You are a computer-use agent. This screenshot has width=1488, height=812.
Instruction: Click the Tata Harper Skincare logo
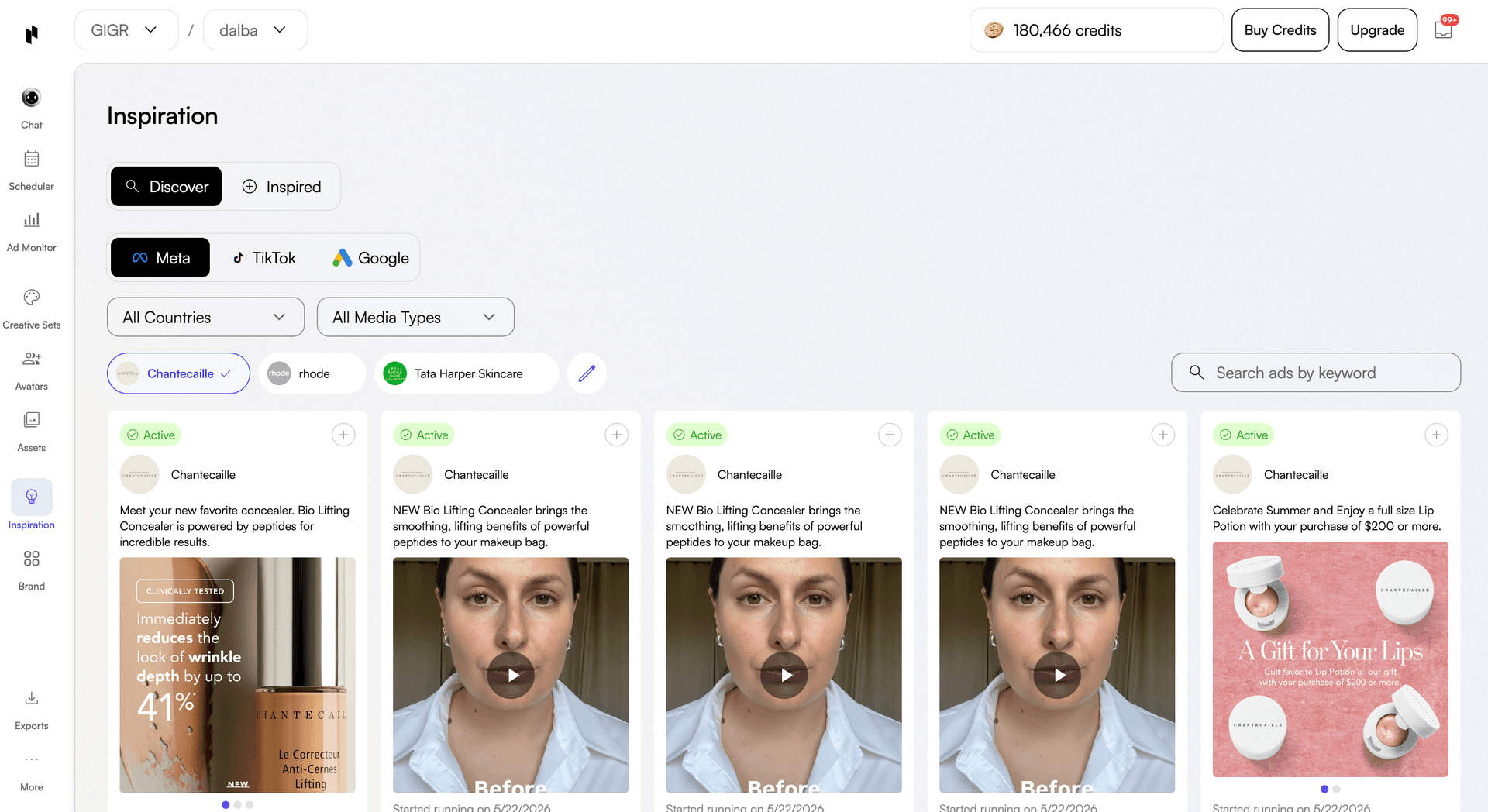point(395,373)
